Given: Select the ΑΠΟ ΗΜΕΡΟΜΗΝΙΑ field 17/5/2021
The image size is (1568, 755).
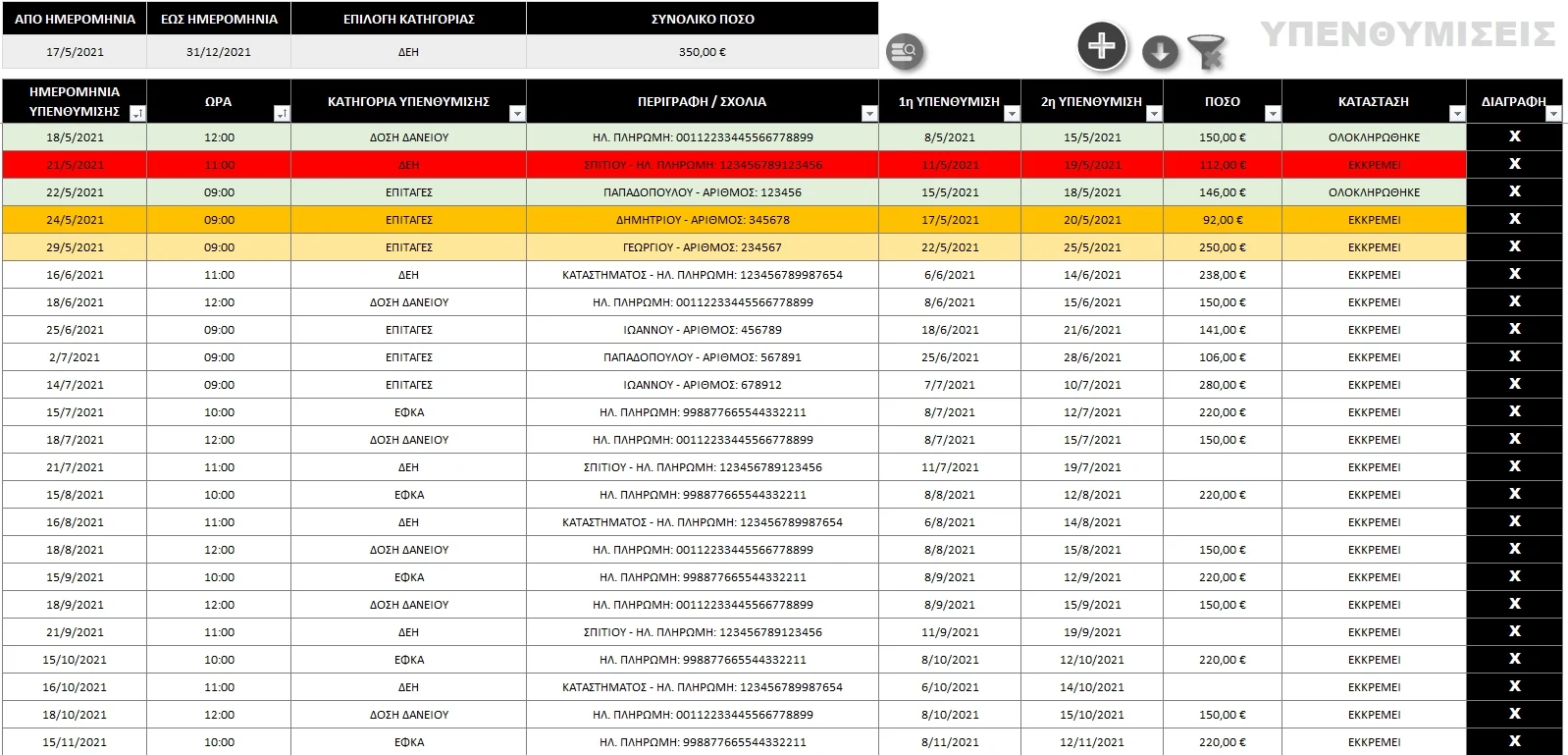Looking at the screenshot, I should pyautogui.click(x=75, y=52).
